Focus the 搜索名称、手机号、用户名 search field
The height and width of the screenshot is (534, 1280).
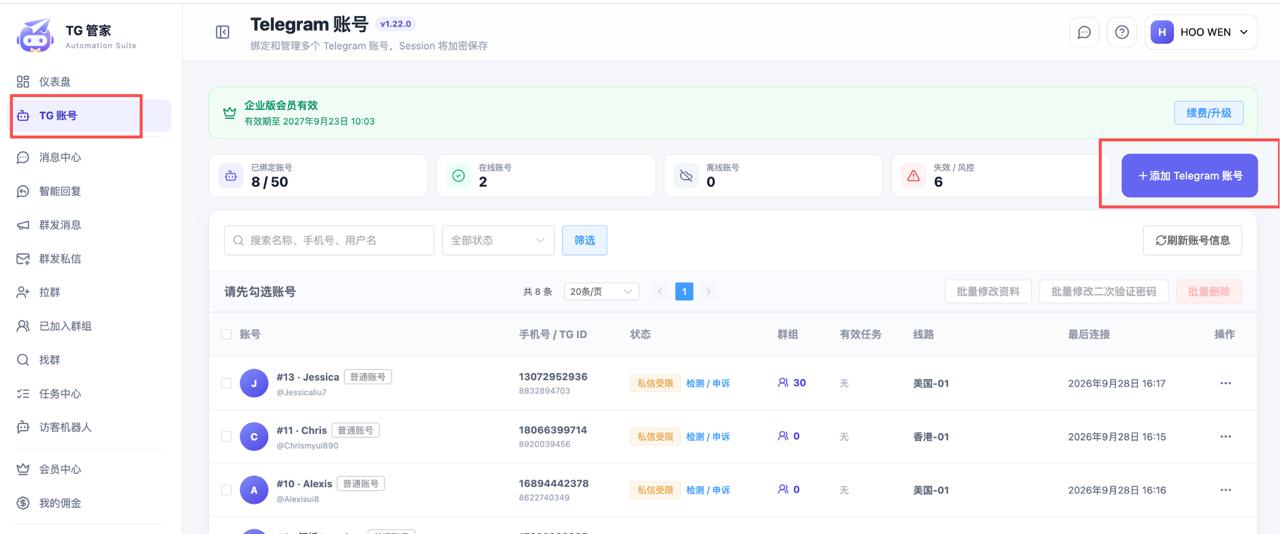[x=329, y=240]
